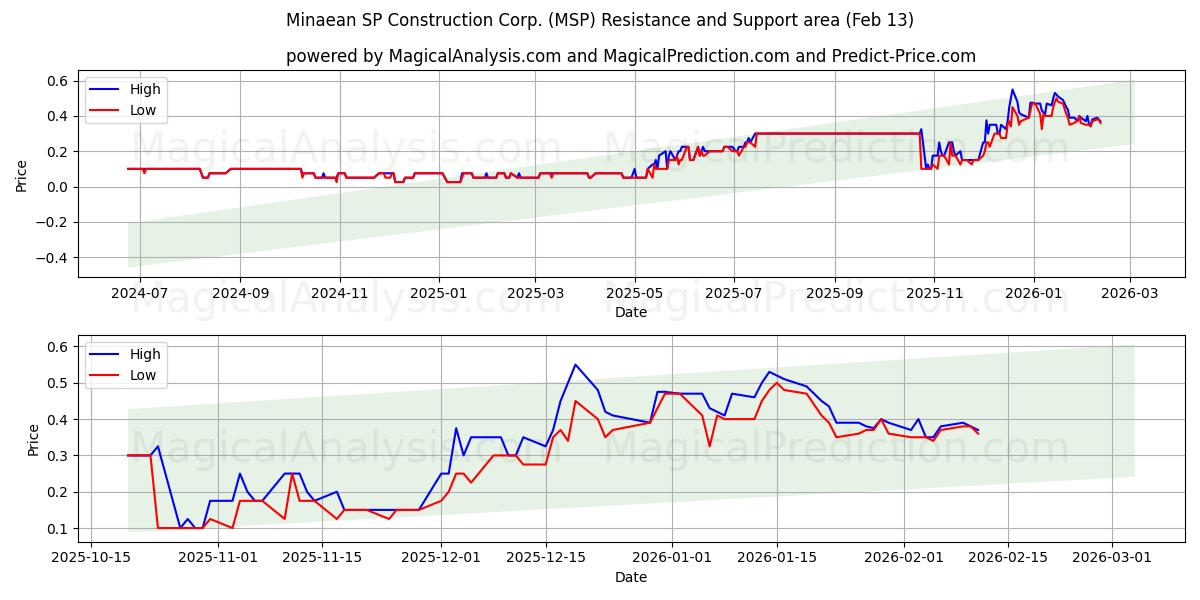Click the '0.0' y-axis tick in top chart
The height and width of the screenshot is (600, 1200).
58,187
